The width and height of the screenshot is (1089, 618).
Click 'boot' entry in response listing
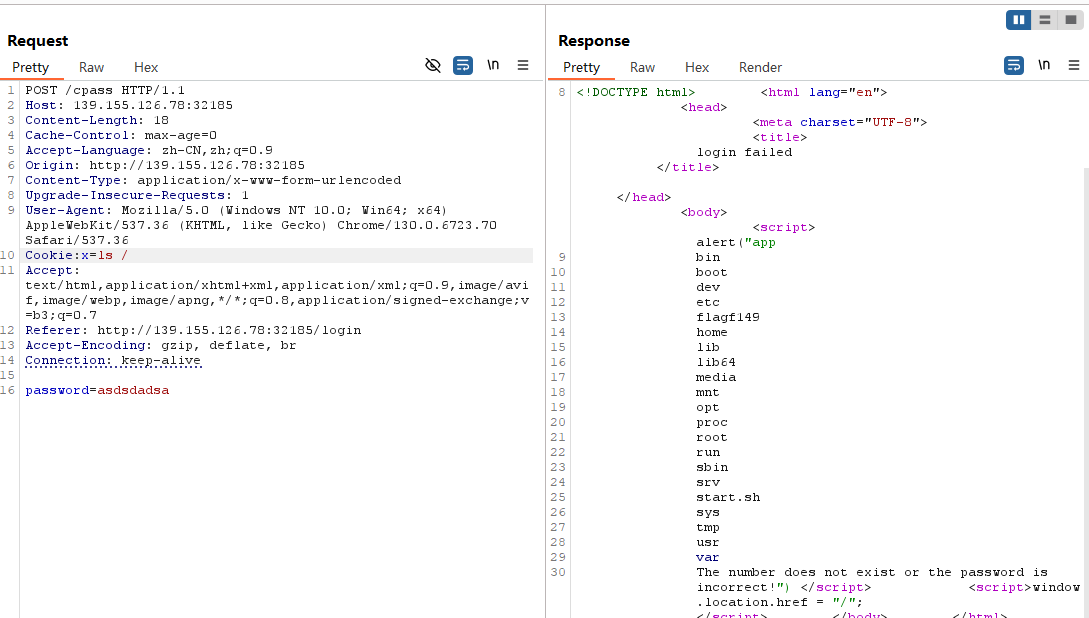pos(712,272)
